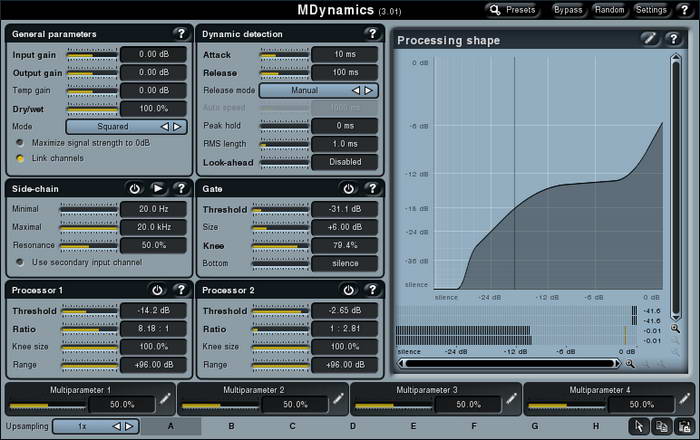Adjust the Gate Knee slider

tap(280, 245)
